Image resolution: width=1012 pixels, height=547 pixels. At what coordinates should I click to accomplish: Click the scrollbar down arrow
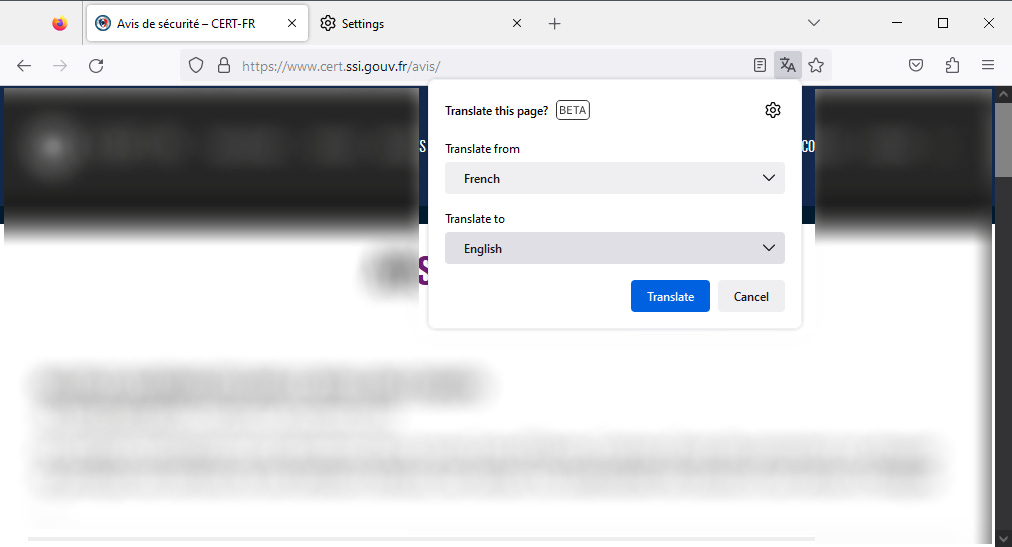pos(1003,539)
